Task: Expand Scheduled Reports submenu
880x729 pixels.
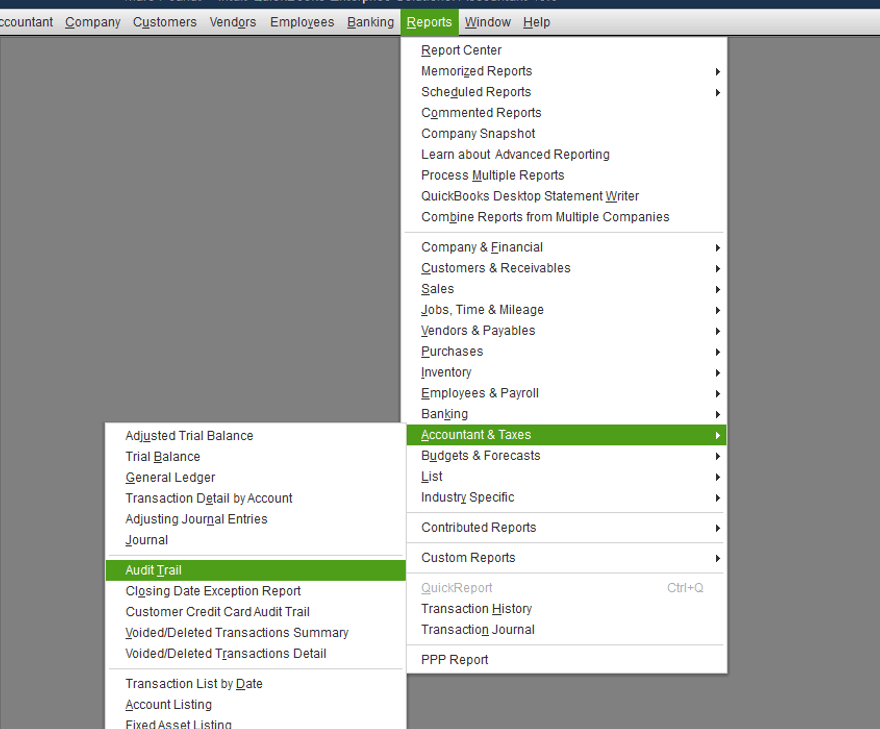Action: 566,92
